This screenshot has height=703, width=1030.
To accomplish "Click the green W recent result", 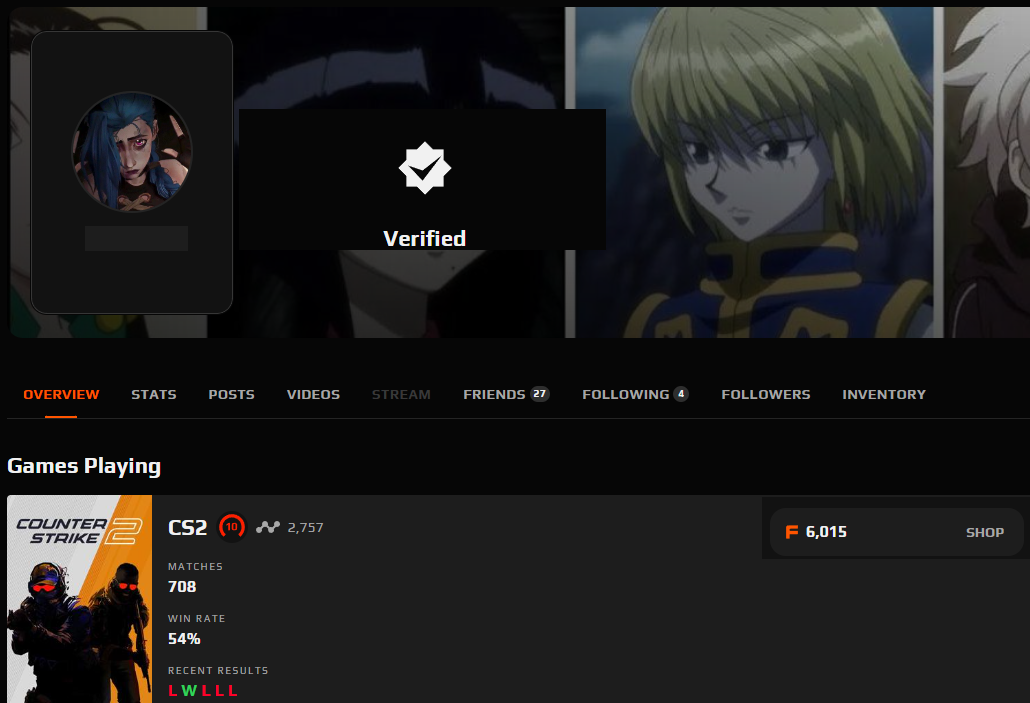I will click(x=189, y=691).
